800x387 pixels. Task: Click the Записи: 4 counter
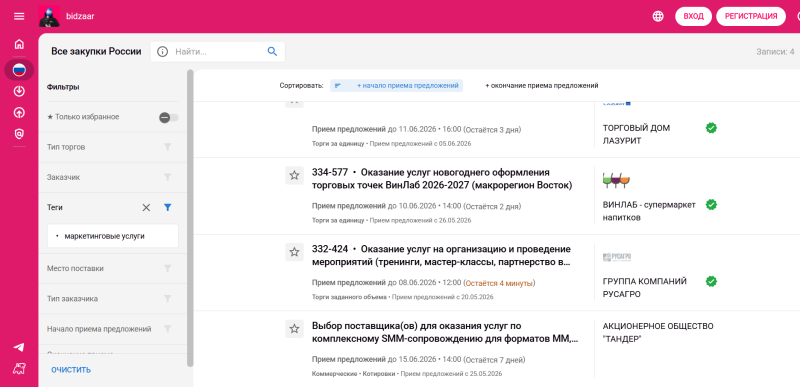pos(775,51)
